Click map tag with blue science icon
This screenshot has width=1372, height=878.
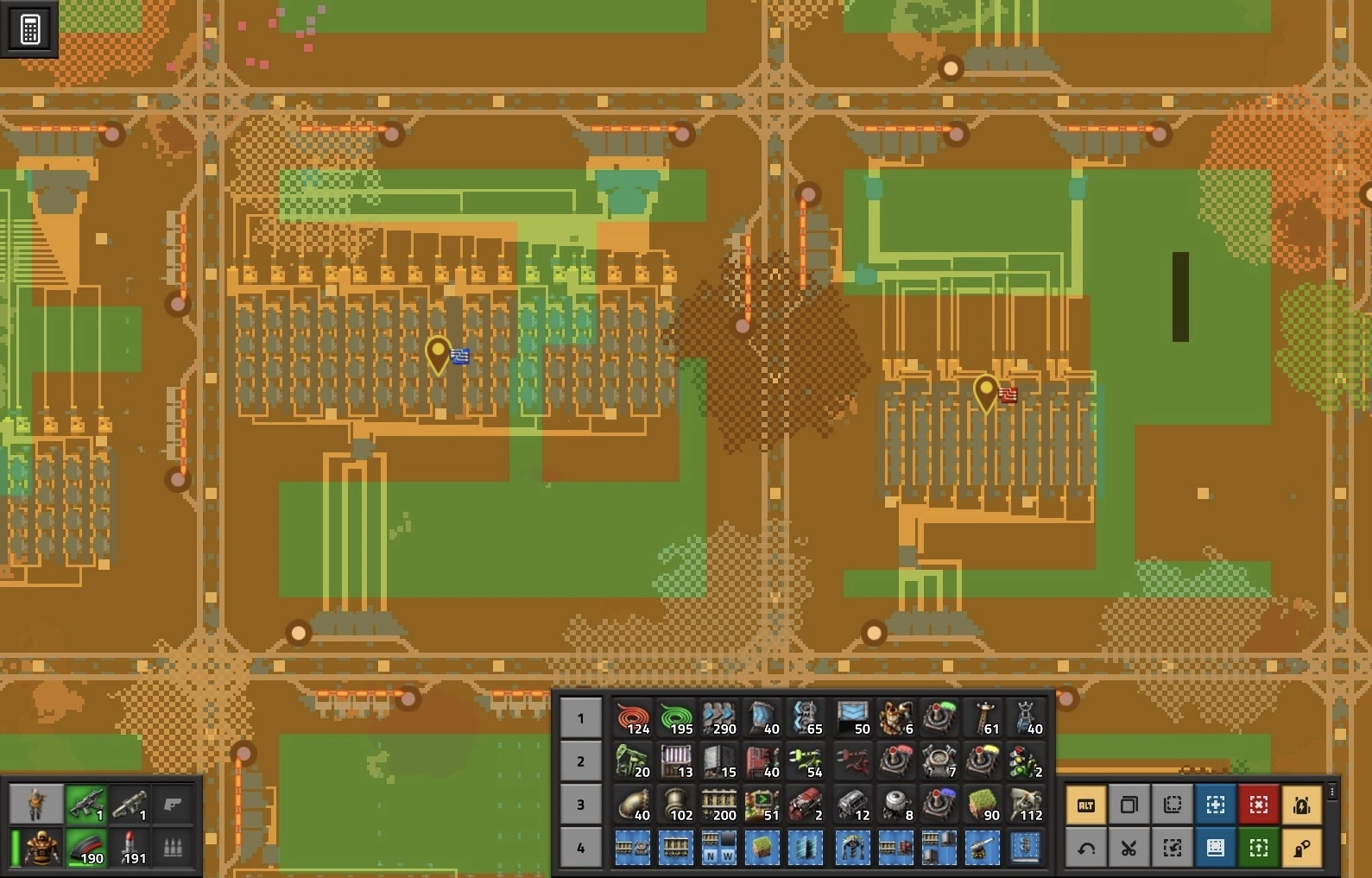(x=439, y=354)
